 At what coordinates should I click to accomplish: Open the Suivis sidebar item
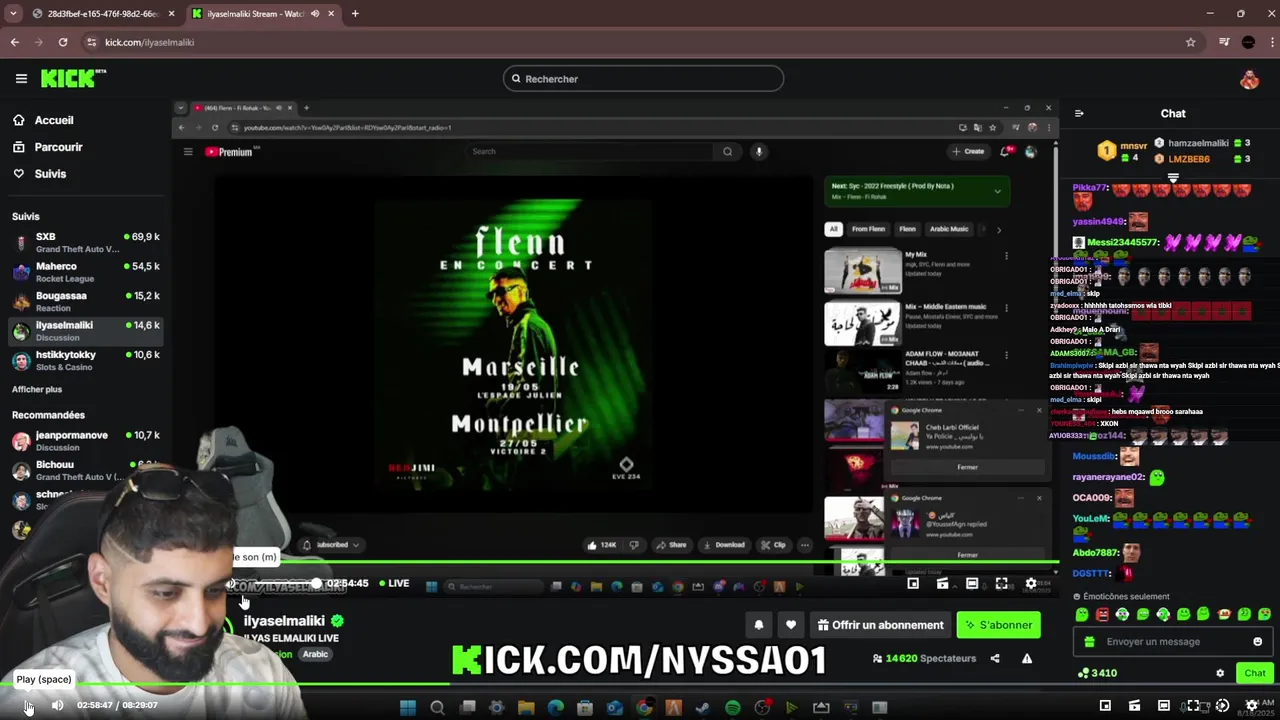(x=50, y=174)
